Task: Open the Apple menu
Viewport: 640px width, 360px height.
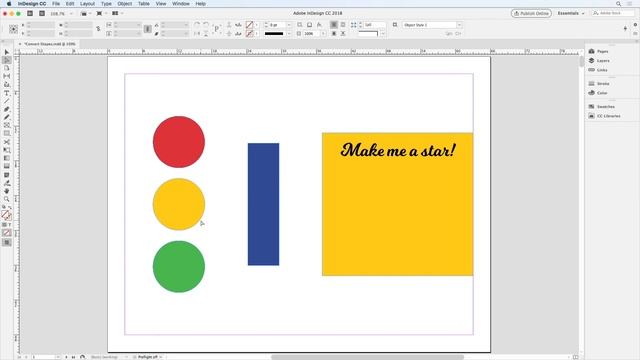Action: [9, 4]
